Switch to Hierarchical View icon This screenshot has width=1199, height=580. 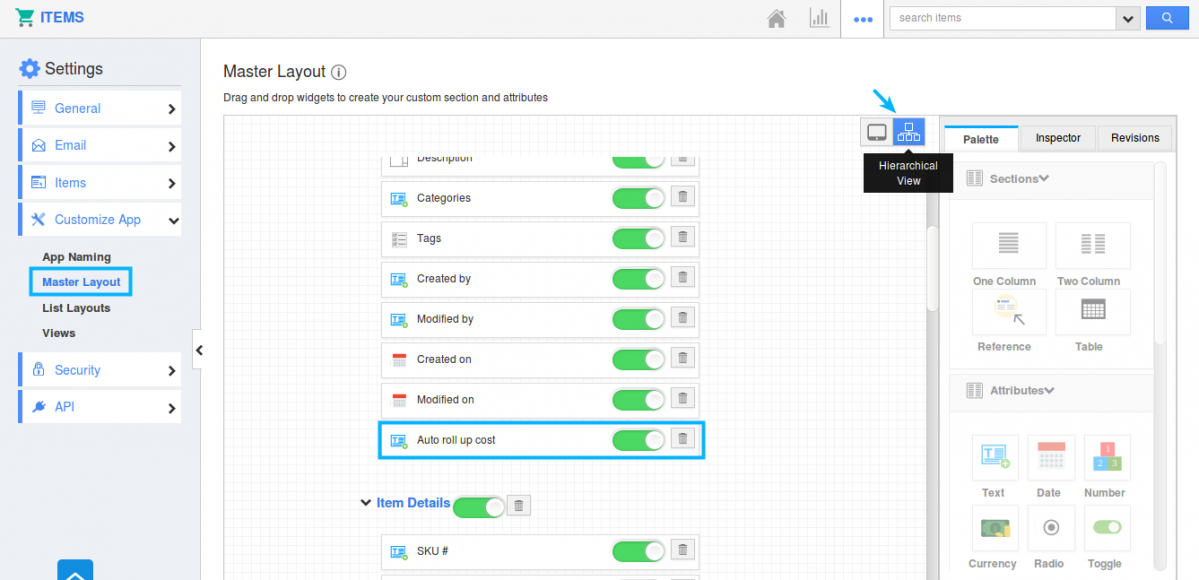pyautogui.click(x=908, y=132)
